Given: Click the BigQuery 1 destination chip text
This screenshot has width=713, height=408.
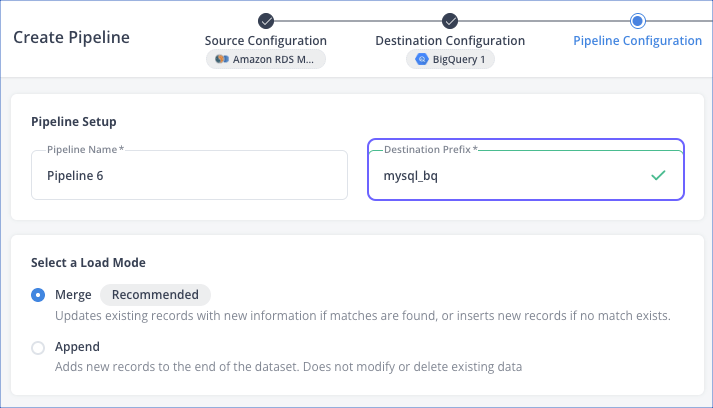Looking at the screenshot, I should click(x=459, y=59).
